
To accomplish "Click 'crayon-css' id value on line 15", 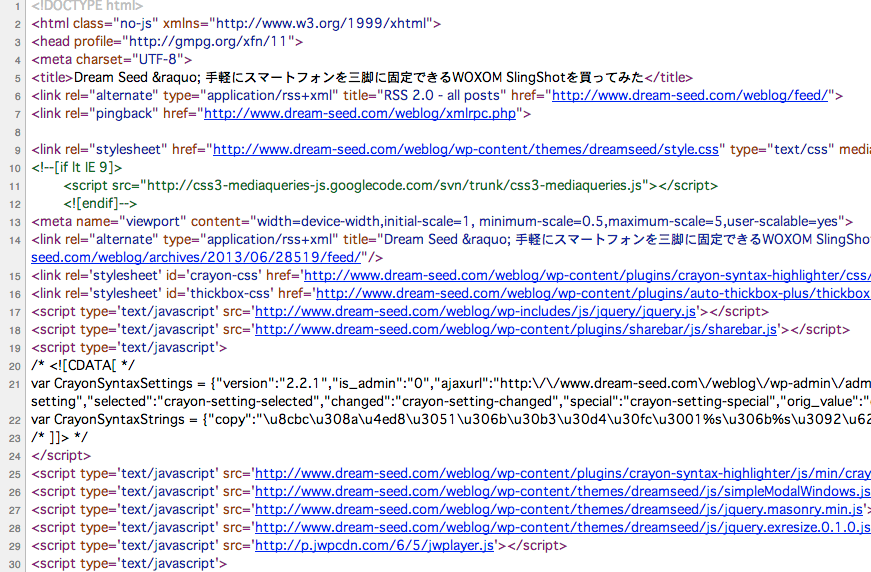I will tap(222, 275).
